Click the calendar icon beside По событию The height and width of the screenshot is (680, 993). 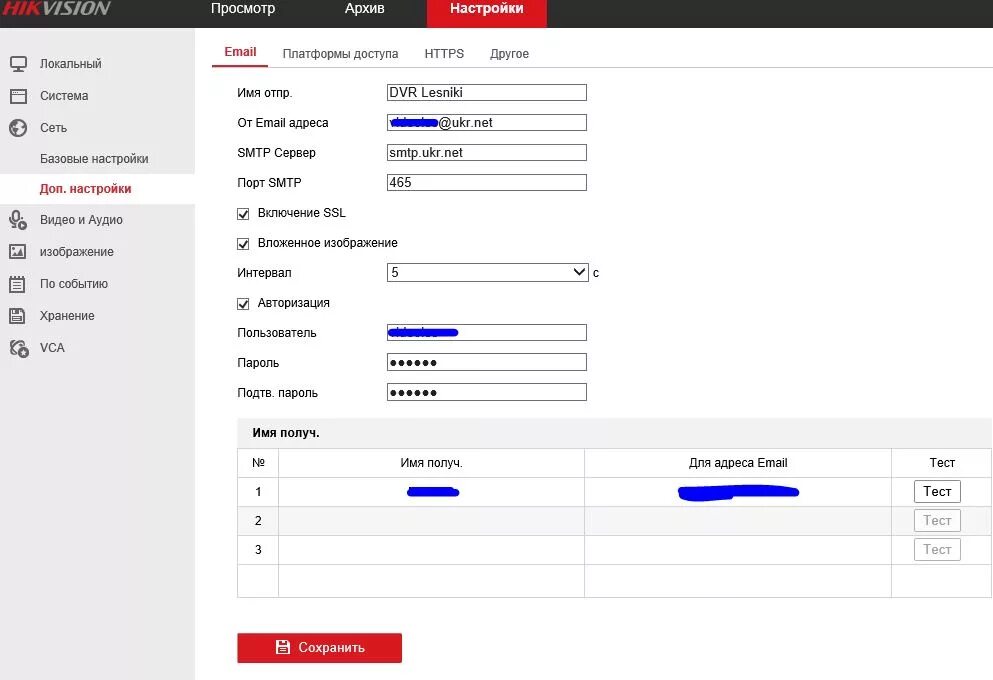[x=18, y=284]
